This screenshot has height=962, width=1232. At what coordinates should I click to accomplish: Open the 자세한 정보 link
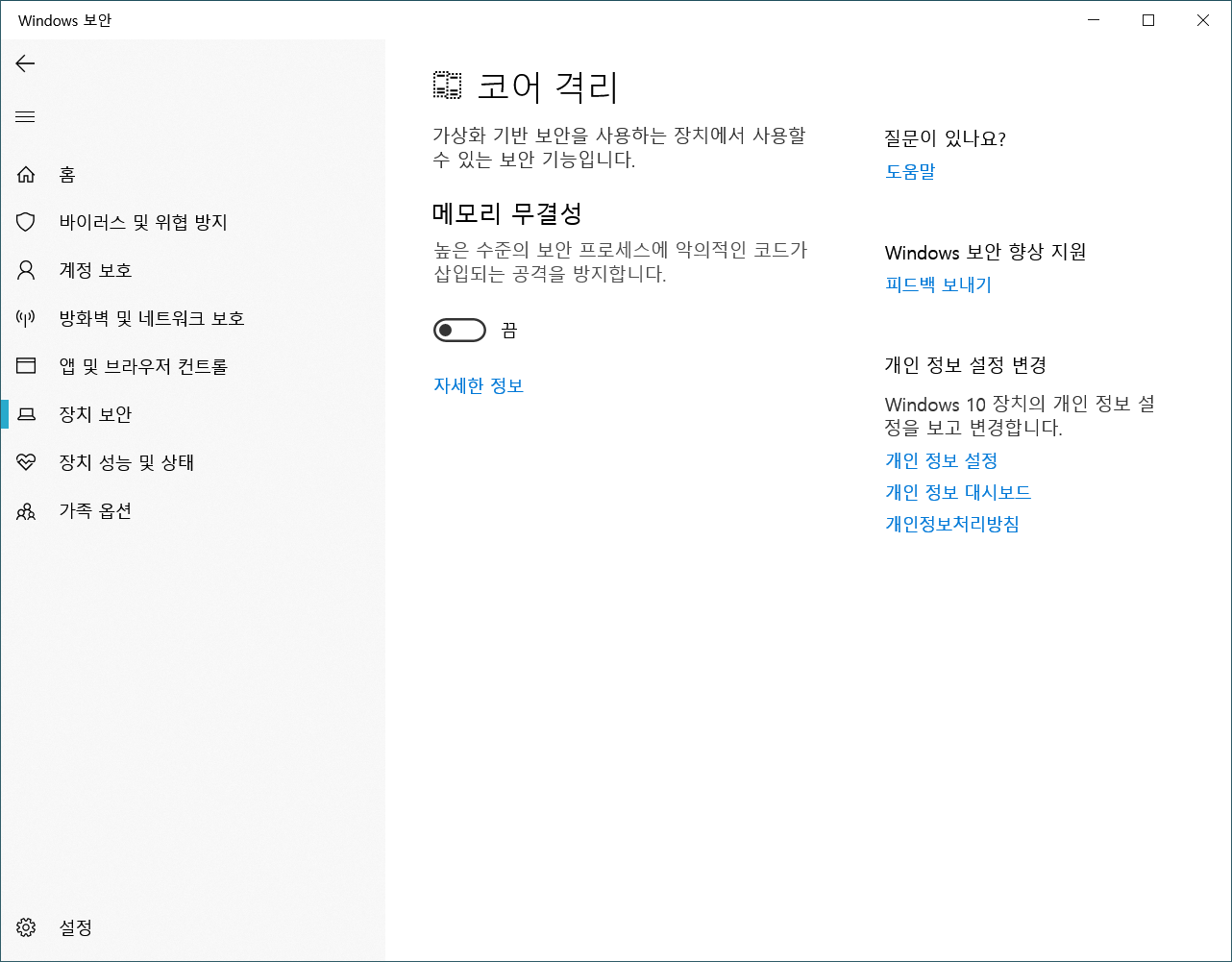point(479,385)
